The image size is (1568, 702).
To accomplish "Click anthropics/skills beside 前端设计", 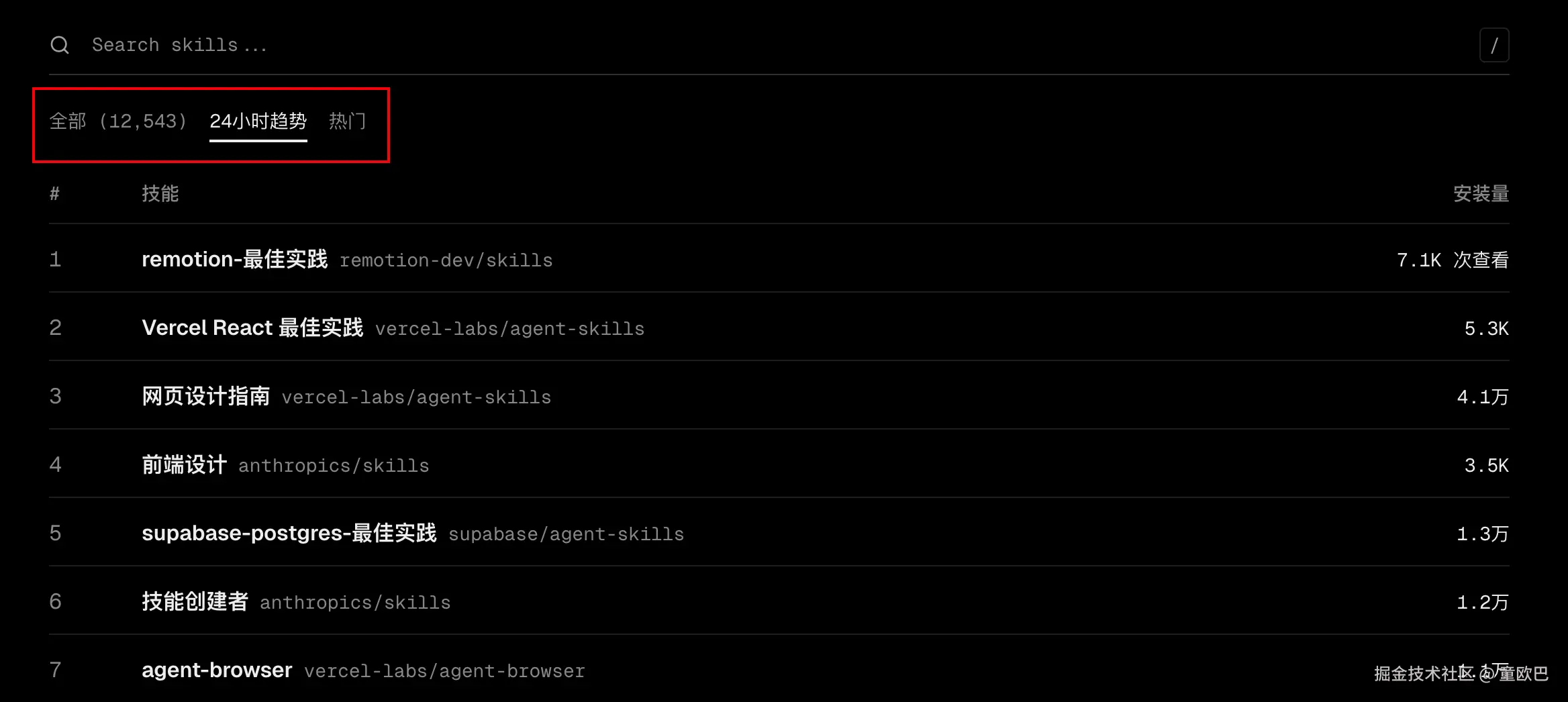I will tap(334, 466).
